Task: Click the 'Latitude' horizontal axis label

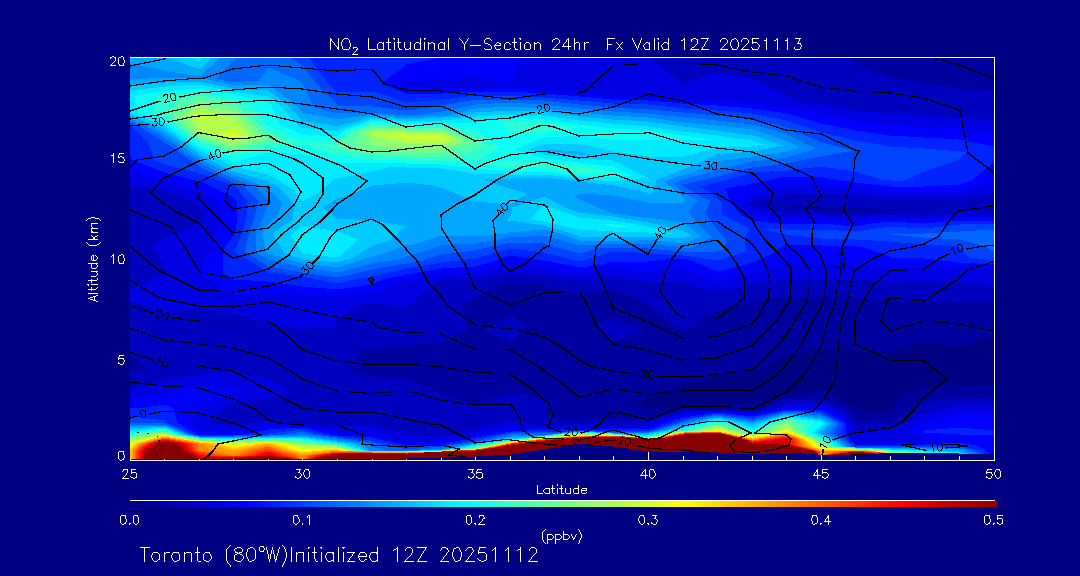Action: coord(562,490)
